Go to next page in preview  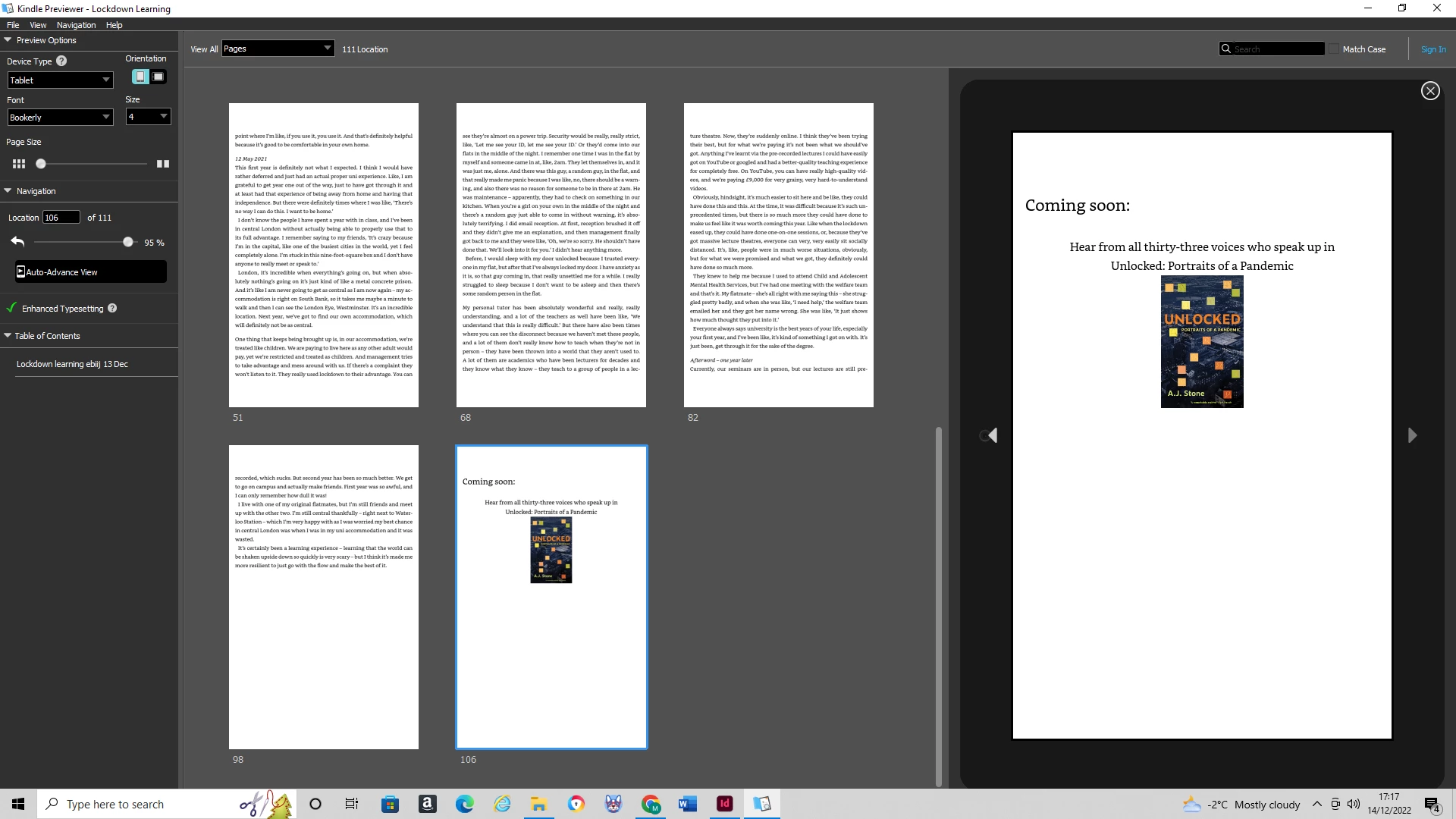coord(1412,435)
